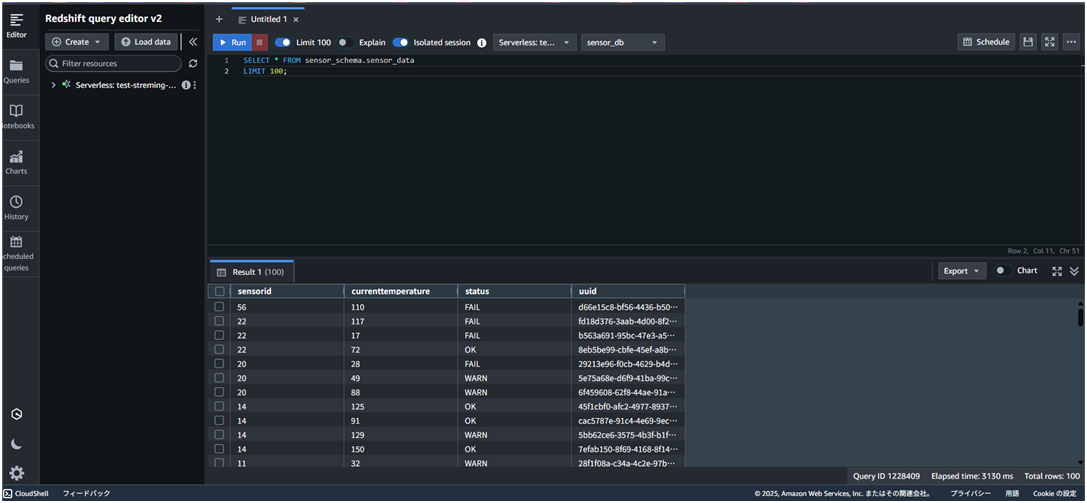Expand the results panel to full screen
The height and width of the screenshot is (503, 1087).
1057,271
